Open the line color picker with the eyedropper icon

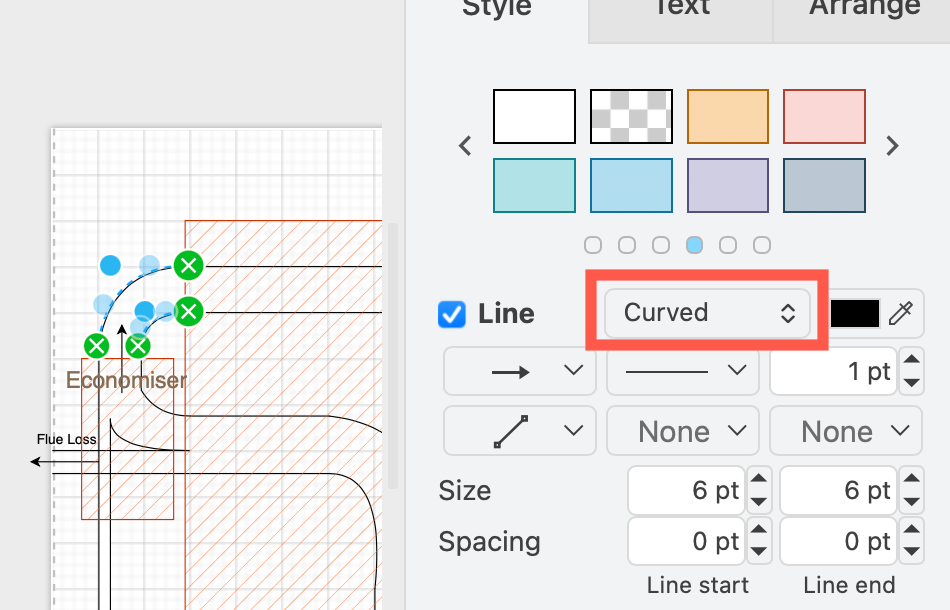coord(899,313)
